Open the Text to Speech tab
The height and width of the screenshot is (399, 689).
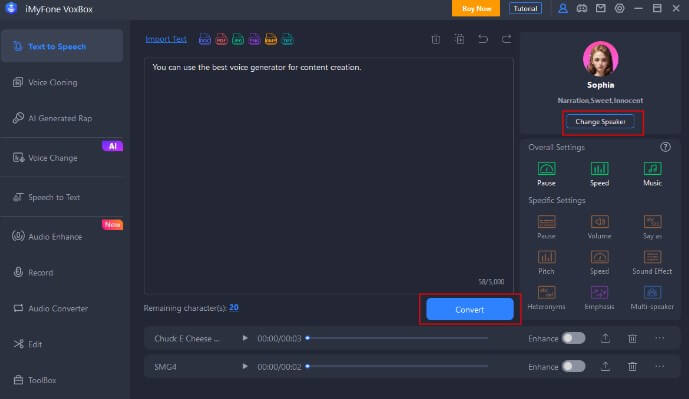[x=62, y=46]
